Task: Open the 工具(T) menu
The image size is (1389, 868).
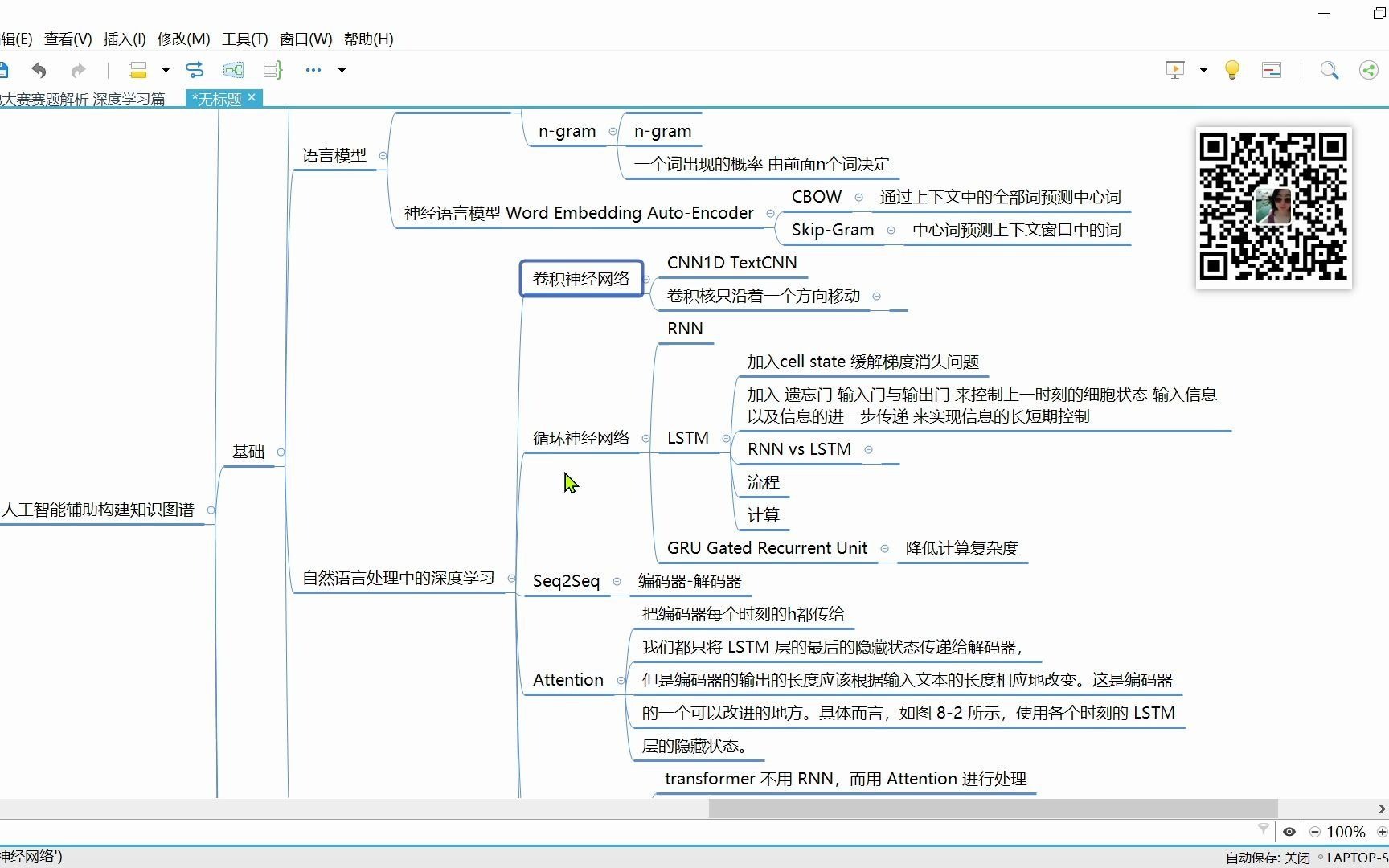Action: pos(244,39)
